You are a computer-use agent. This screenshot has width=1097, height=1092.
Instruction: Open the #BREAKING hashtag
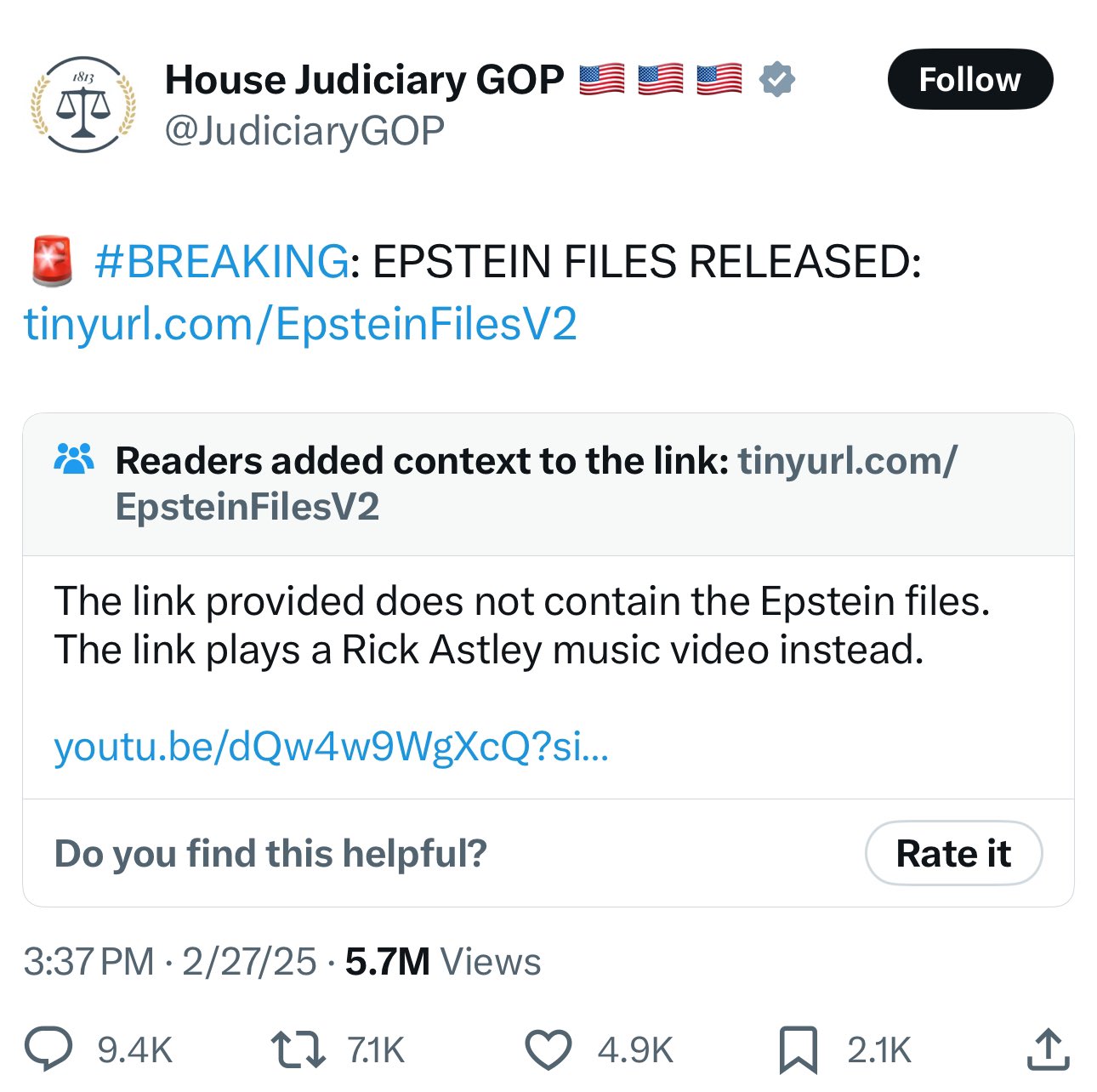(x=221, y=261)
